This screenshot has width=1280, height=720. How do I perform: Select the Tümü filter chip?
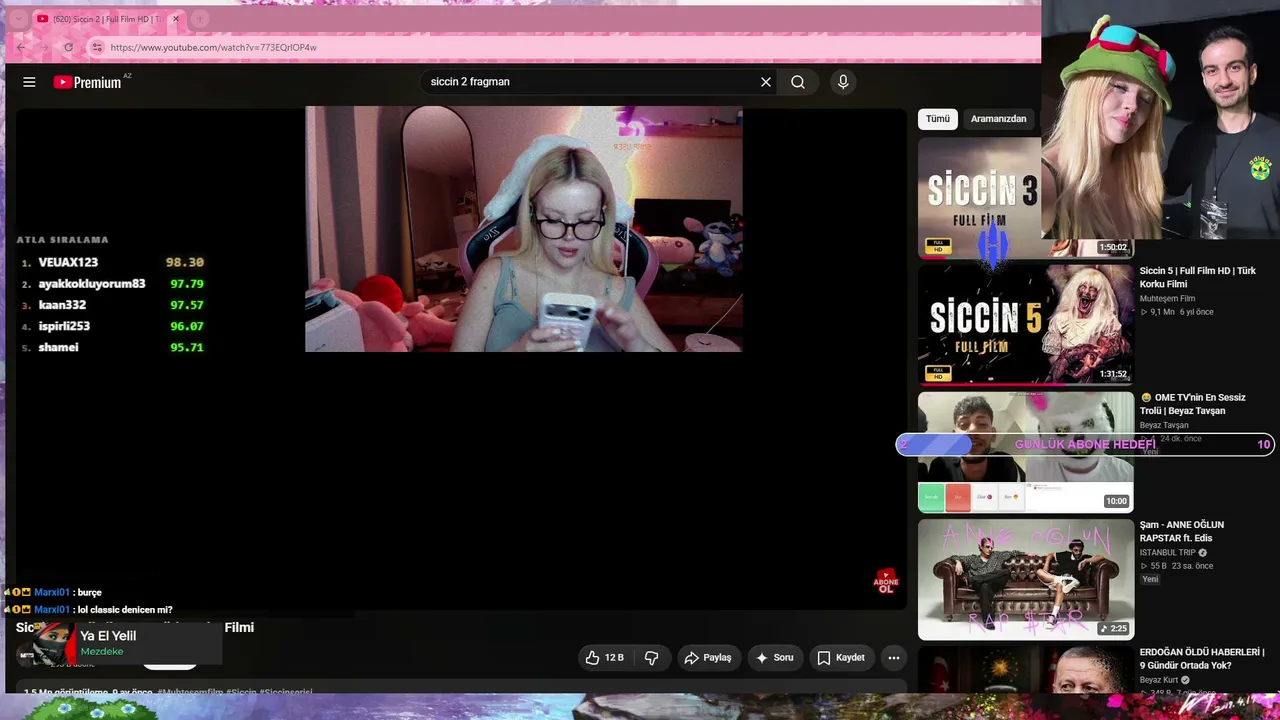click(938, 119)
